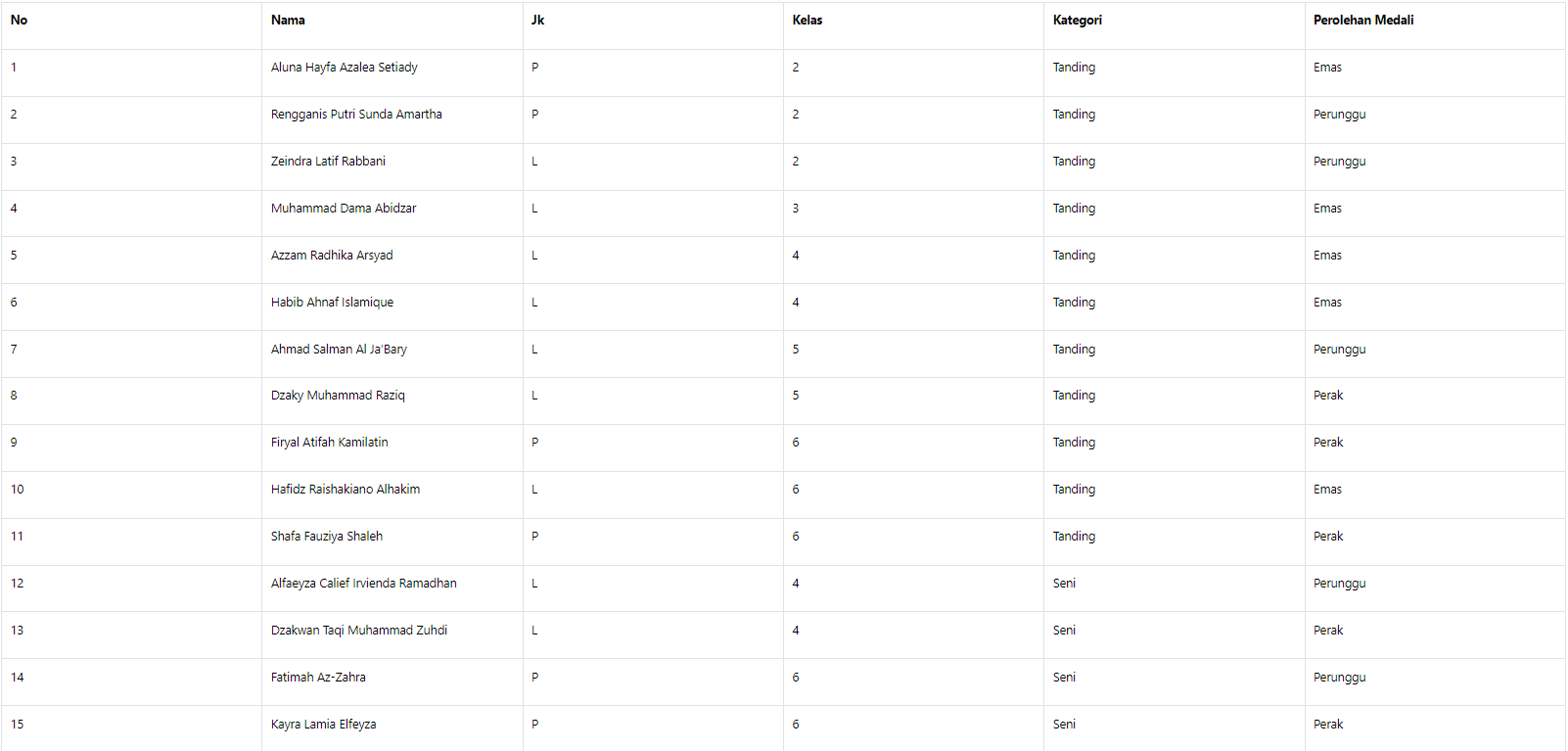Select Ahmad Salman Al Ja'Bary cell
The image size is (1568, 751).
click(x=339, y=350)
